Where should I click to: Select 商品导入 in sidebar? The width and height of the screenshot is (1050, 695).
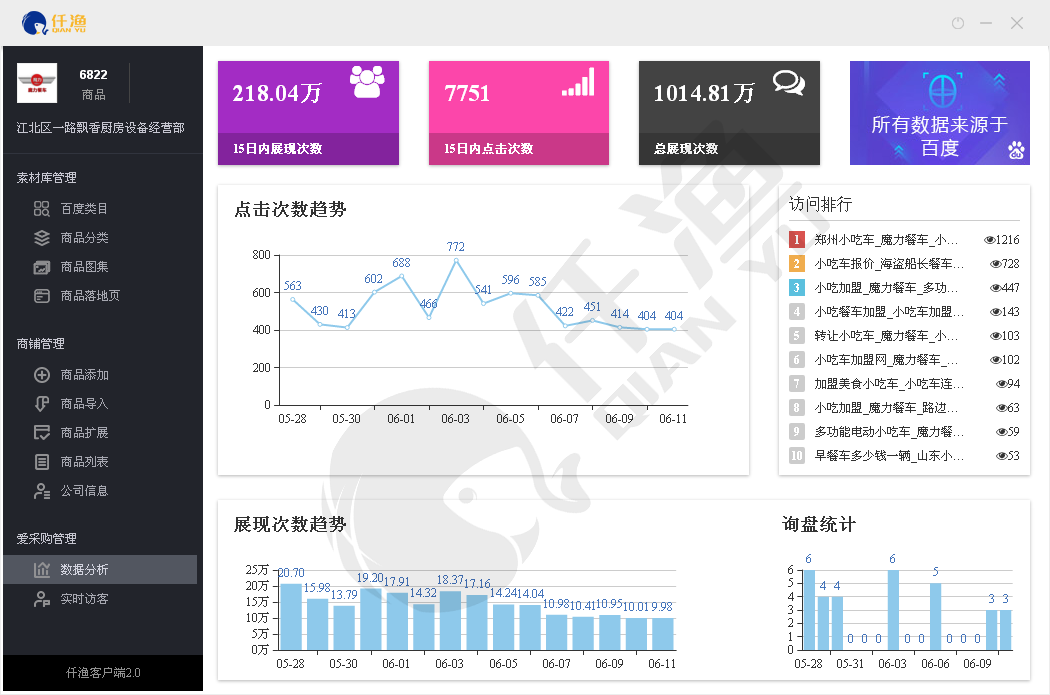pos(84,404)
